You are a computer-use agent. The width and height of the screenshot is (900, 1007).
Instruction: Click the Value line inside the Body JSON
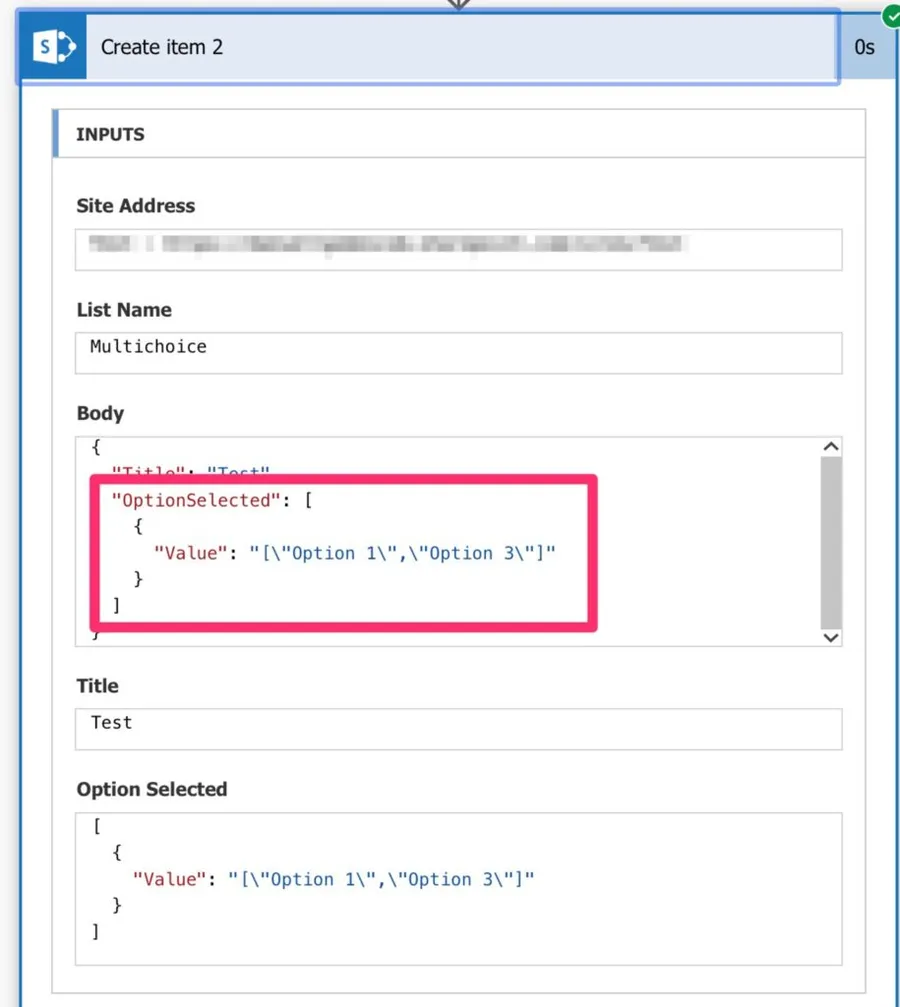pos(354,553)
